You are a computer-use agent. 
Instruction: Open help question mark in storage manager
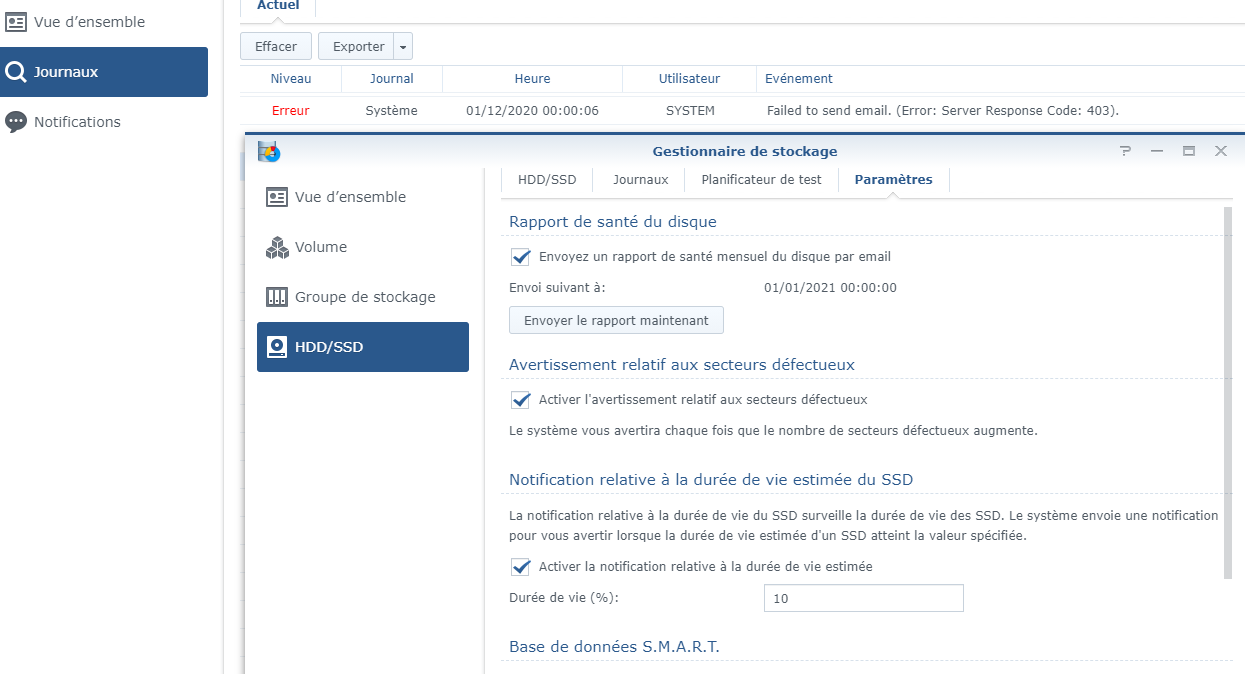[1125, 151]
